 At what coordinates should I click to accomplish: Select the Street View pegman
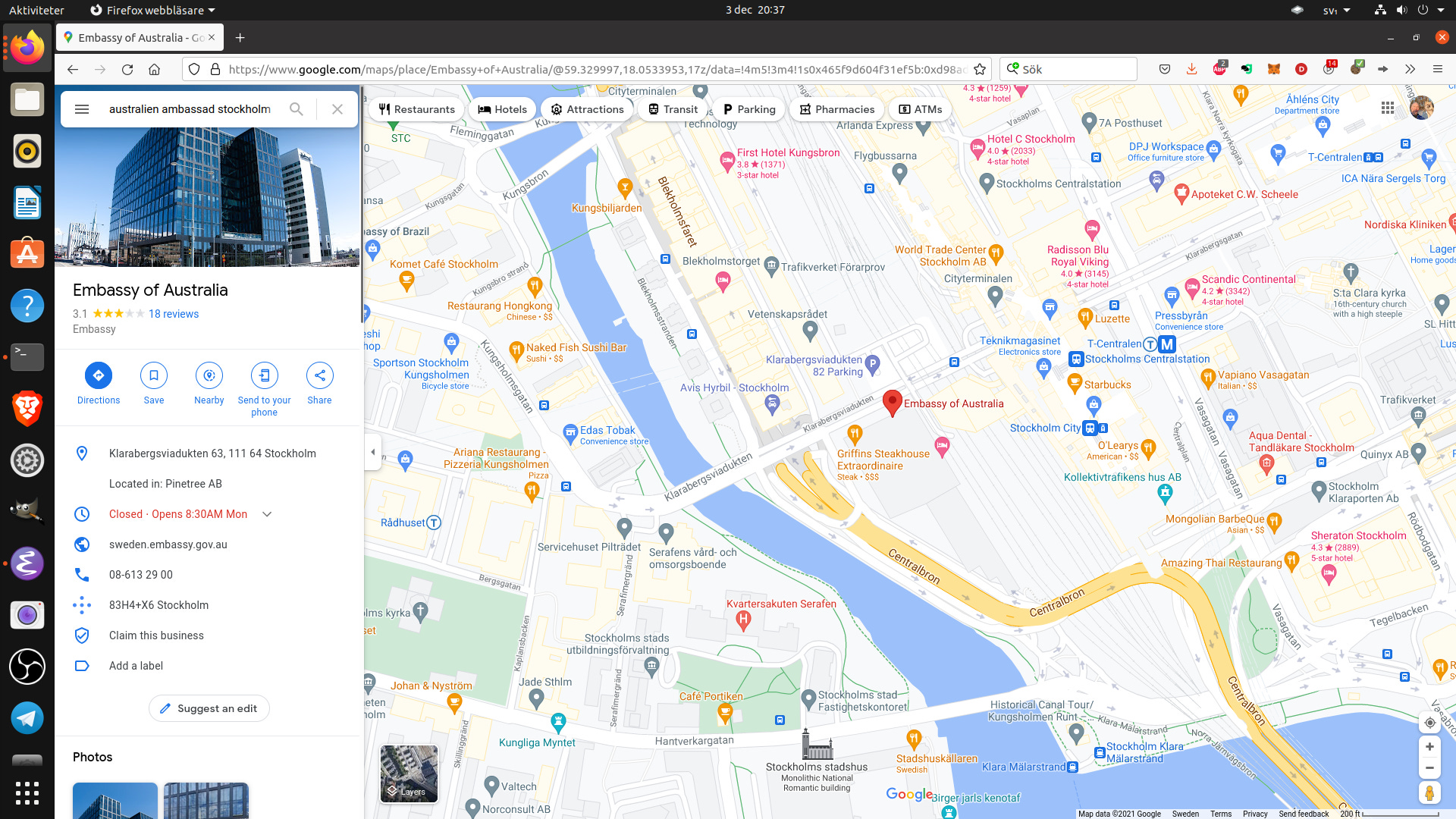(1429, 793)
